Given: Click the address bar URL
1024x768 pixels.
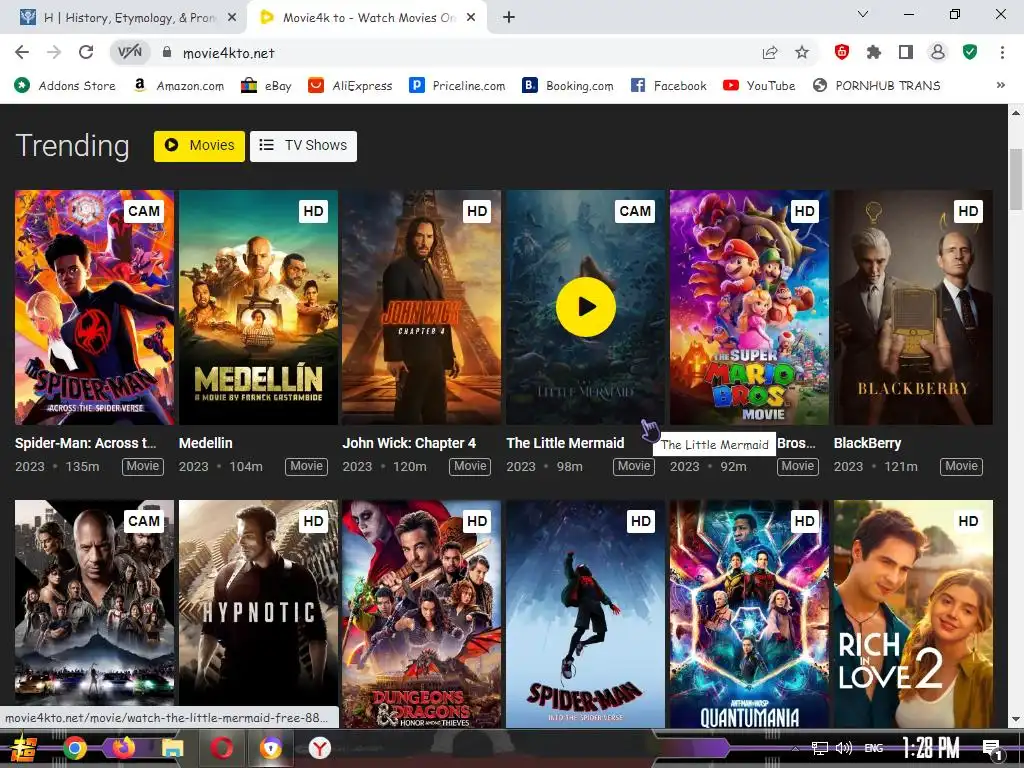Looking at the screenshot, I should [229, 53].
